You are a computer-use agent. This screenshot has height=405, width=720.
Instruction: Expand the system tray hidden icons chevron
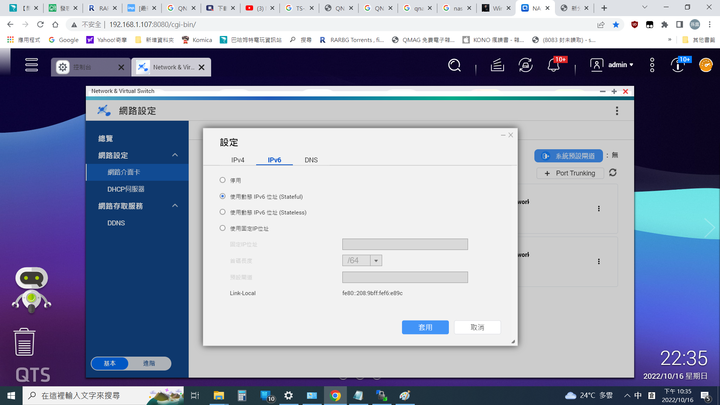coord(627,395)
